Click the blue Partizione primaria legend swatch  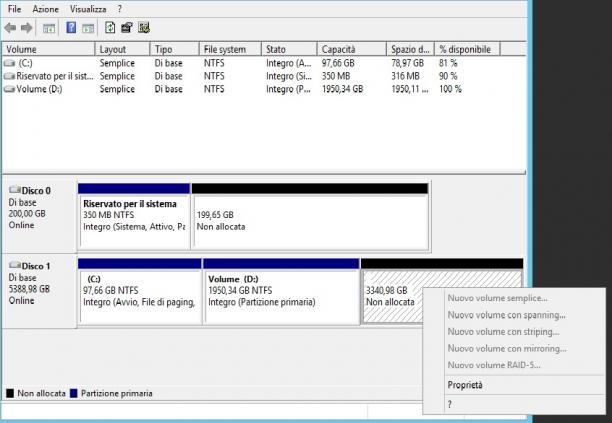74,393
